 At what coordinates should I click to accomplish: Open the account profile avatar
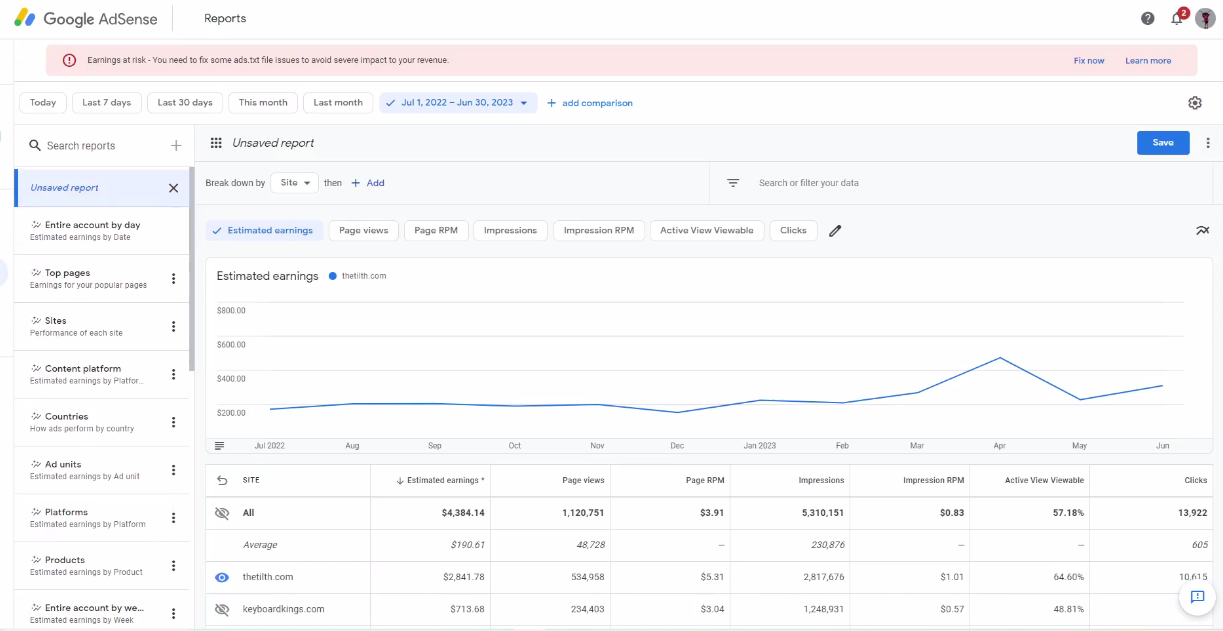click(1206, 19)
